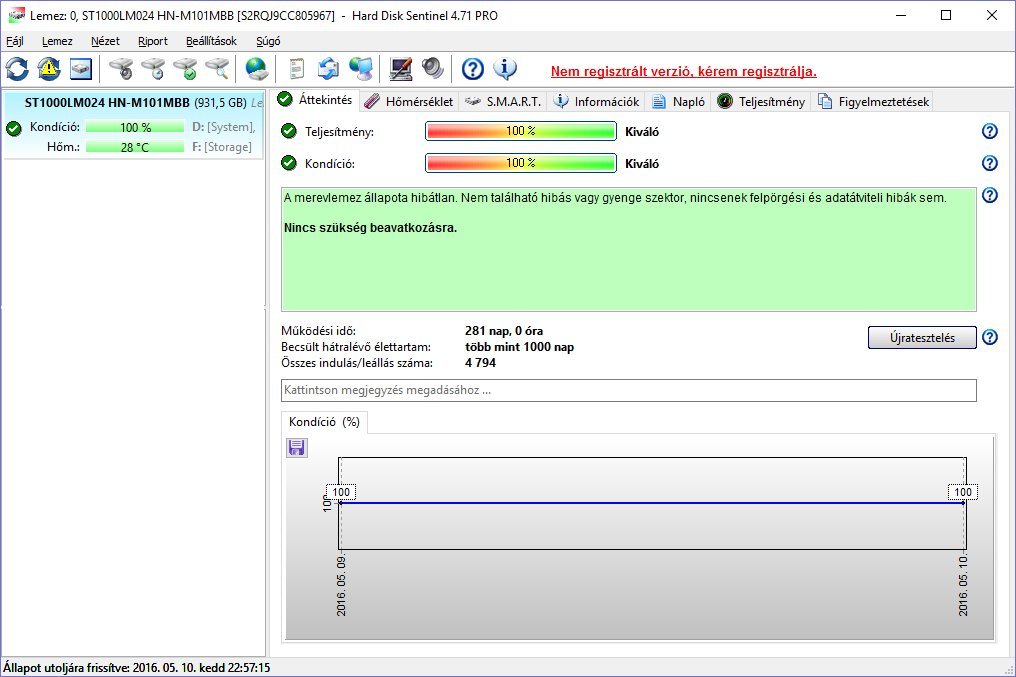Switch to the S.M.A.R.T. tab

[x=503, y=102]
